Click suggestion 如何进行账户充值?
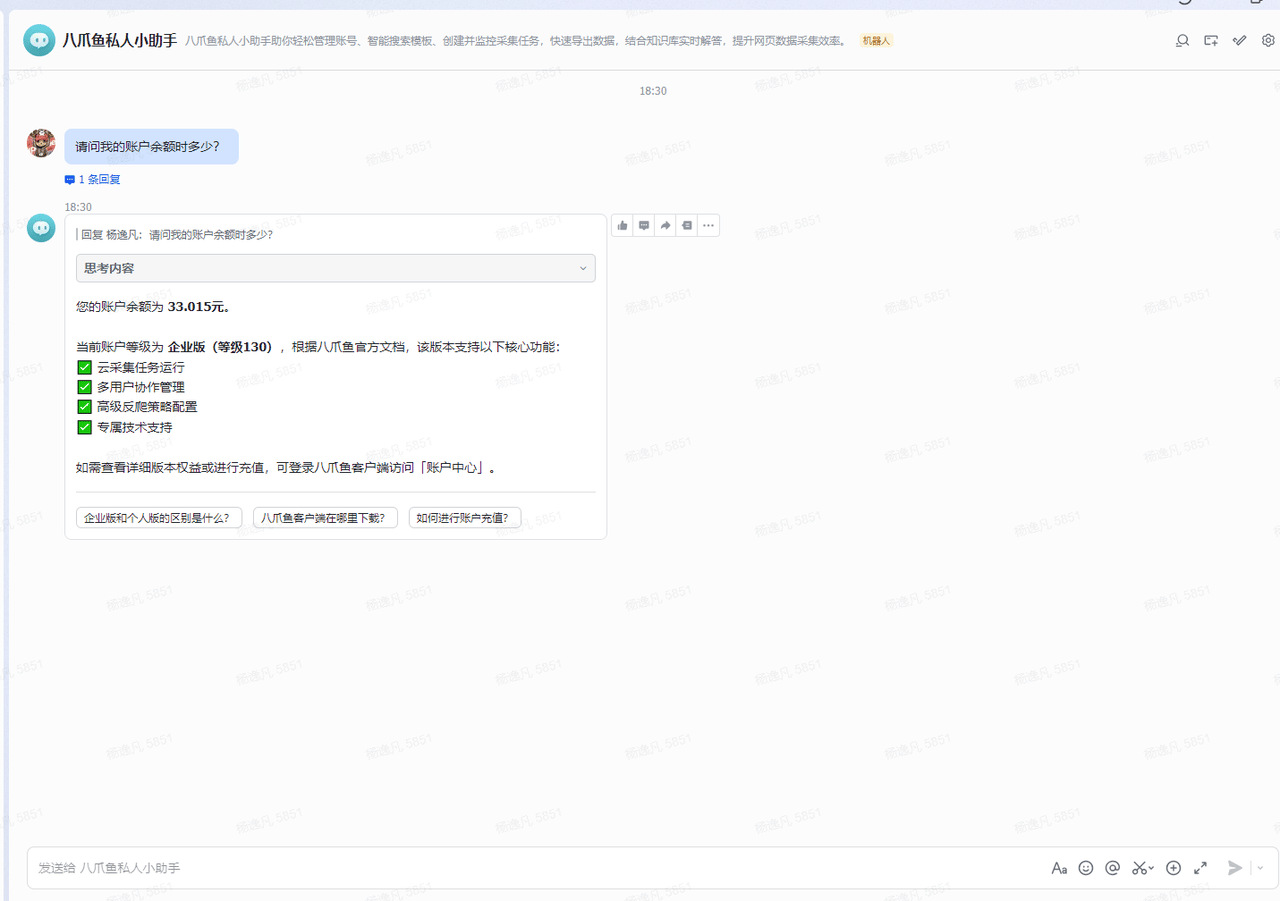 tap(465, 518)
